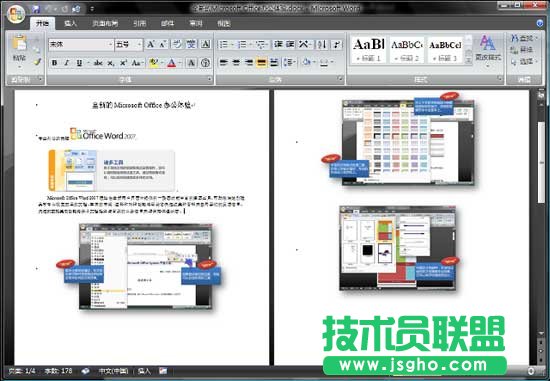Image resolution: width=550 pixels, height=381 pixels.
Task: Click the text highlight color button
Action: click(153, 63)
